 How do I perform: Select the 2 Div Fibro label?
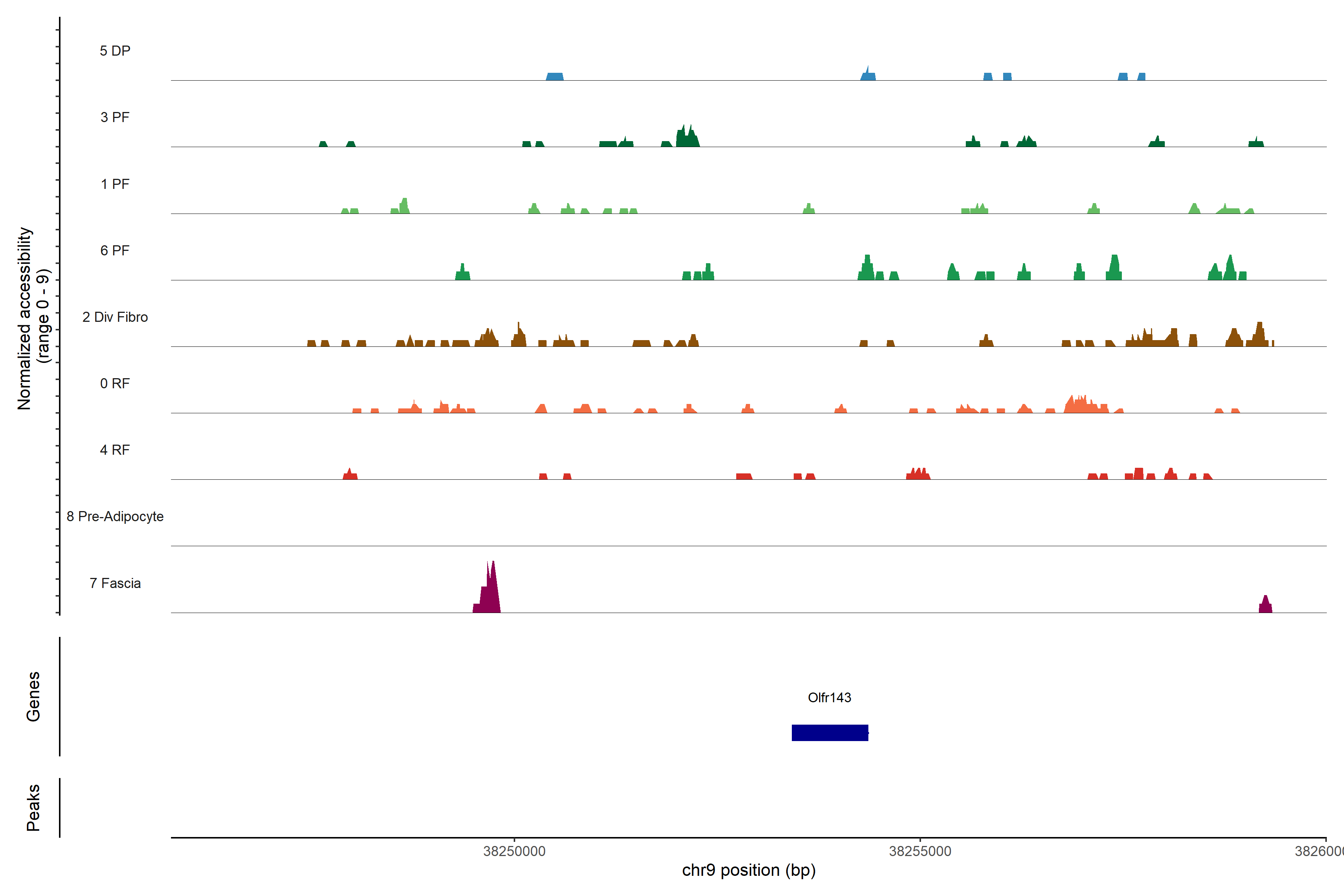click(115, 317)
